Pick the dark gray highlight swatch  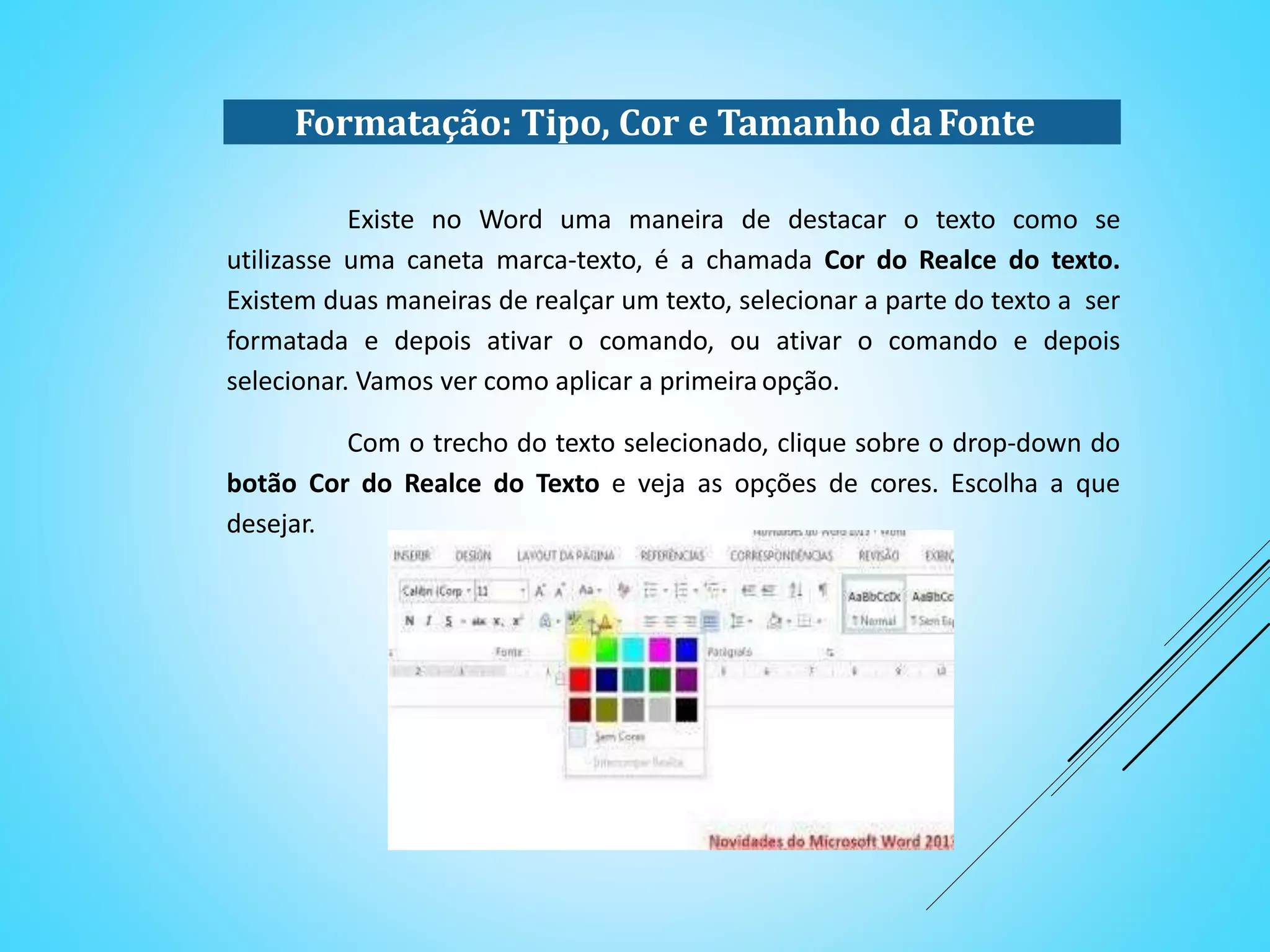[633, 710]
